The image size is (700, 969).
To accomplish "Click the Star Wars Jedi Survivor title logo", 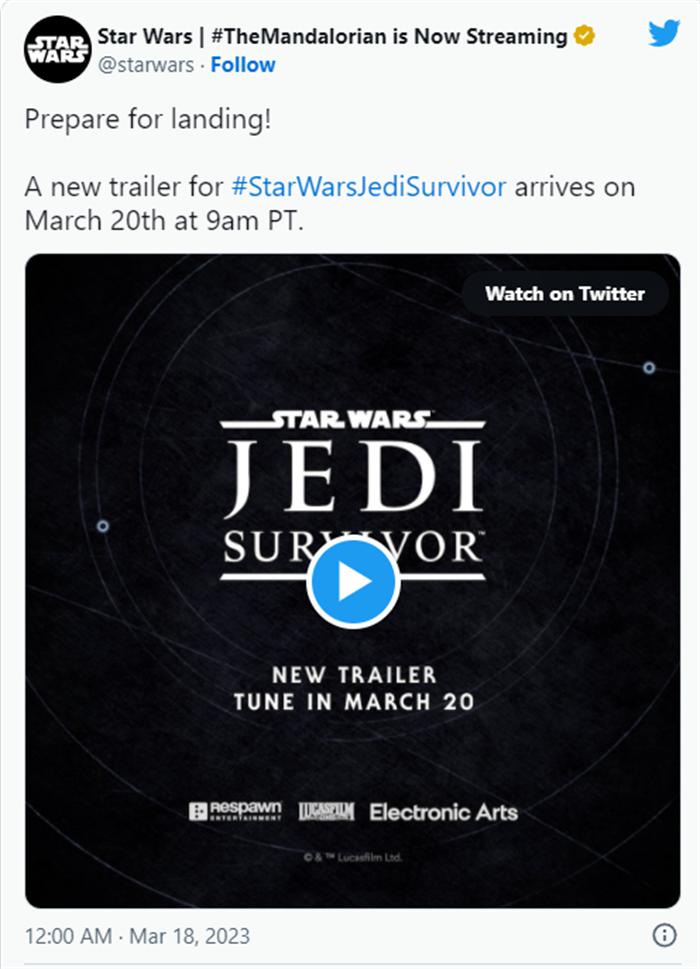I will (353, 496).
